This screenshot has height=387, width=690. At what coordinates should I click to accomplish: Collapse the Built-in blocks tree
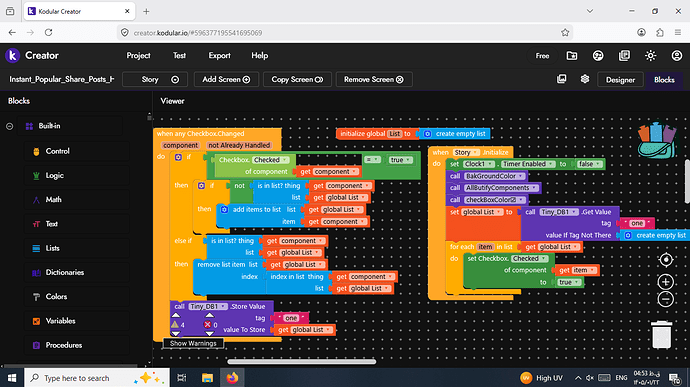(x=10, y=126)
